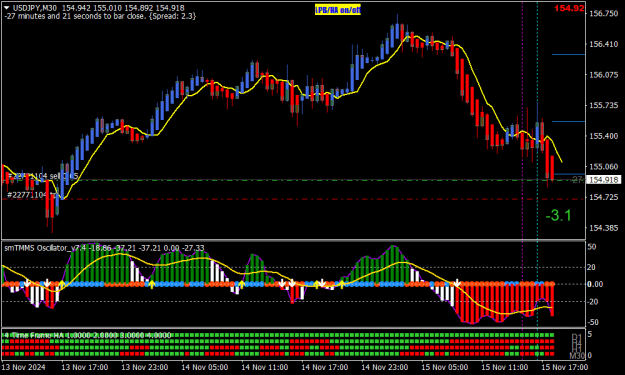Click the 13 Nov 23:00 time label
Viewport: 625px width, 375px height.
pyautogui.click(x=145, y=367)
